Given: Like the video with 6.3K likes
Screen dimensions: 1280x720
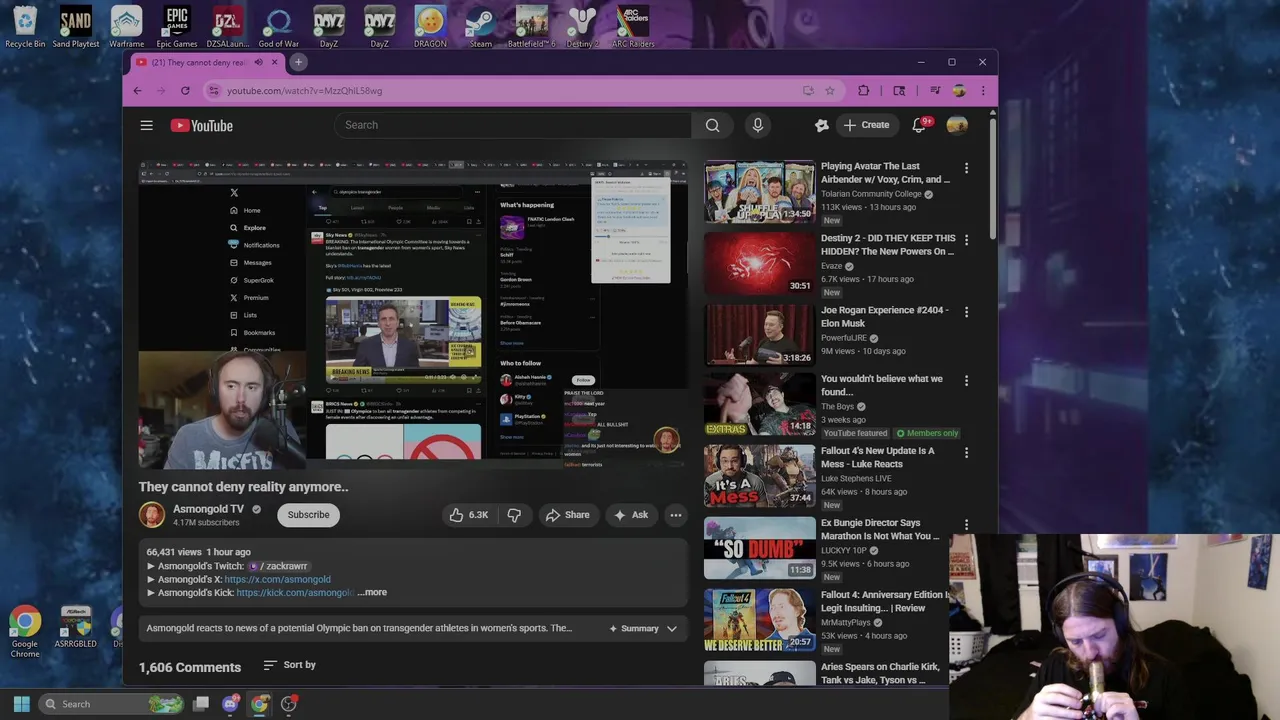Looking at the screenshot, I should point(468,515).
